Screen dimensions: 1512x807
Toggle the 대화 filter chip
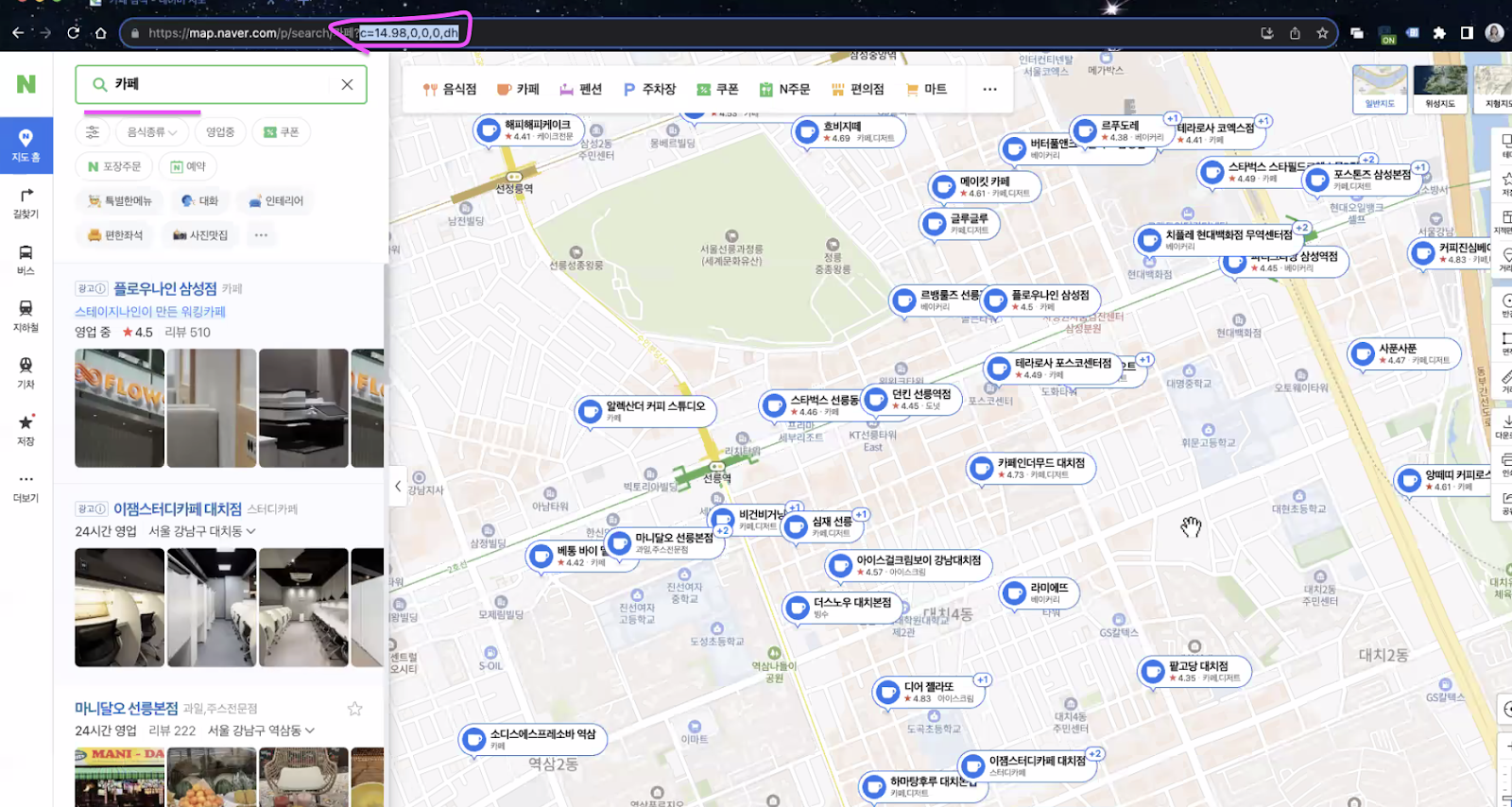coord(199,200)
